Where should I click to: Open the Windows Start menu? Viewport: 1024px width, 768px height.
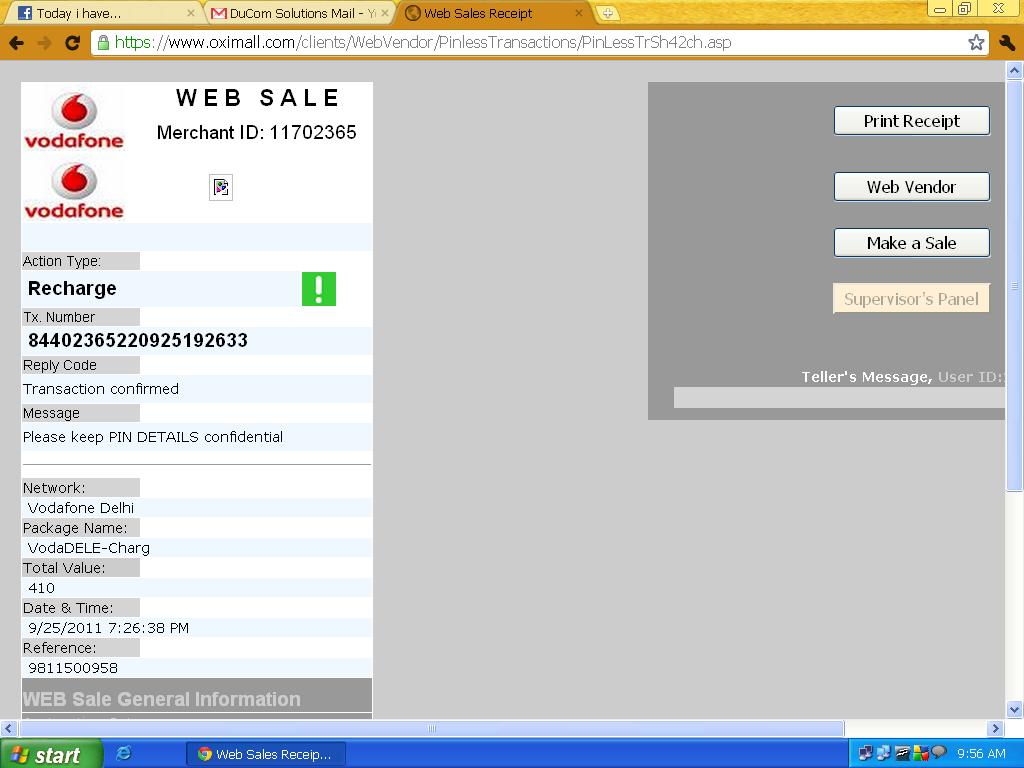(51, 754)
